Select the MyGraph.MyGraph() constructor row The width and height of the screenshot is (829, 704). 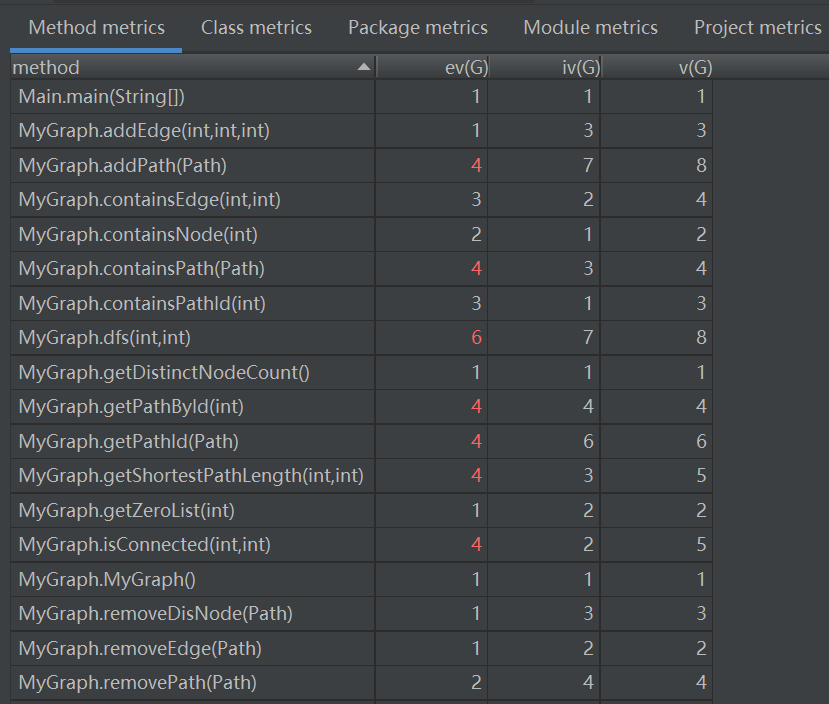point(361,579)
